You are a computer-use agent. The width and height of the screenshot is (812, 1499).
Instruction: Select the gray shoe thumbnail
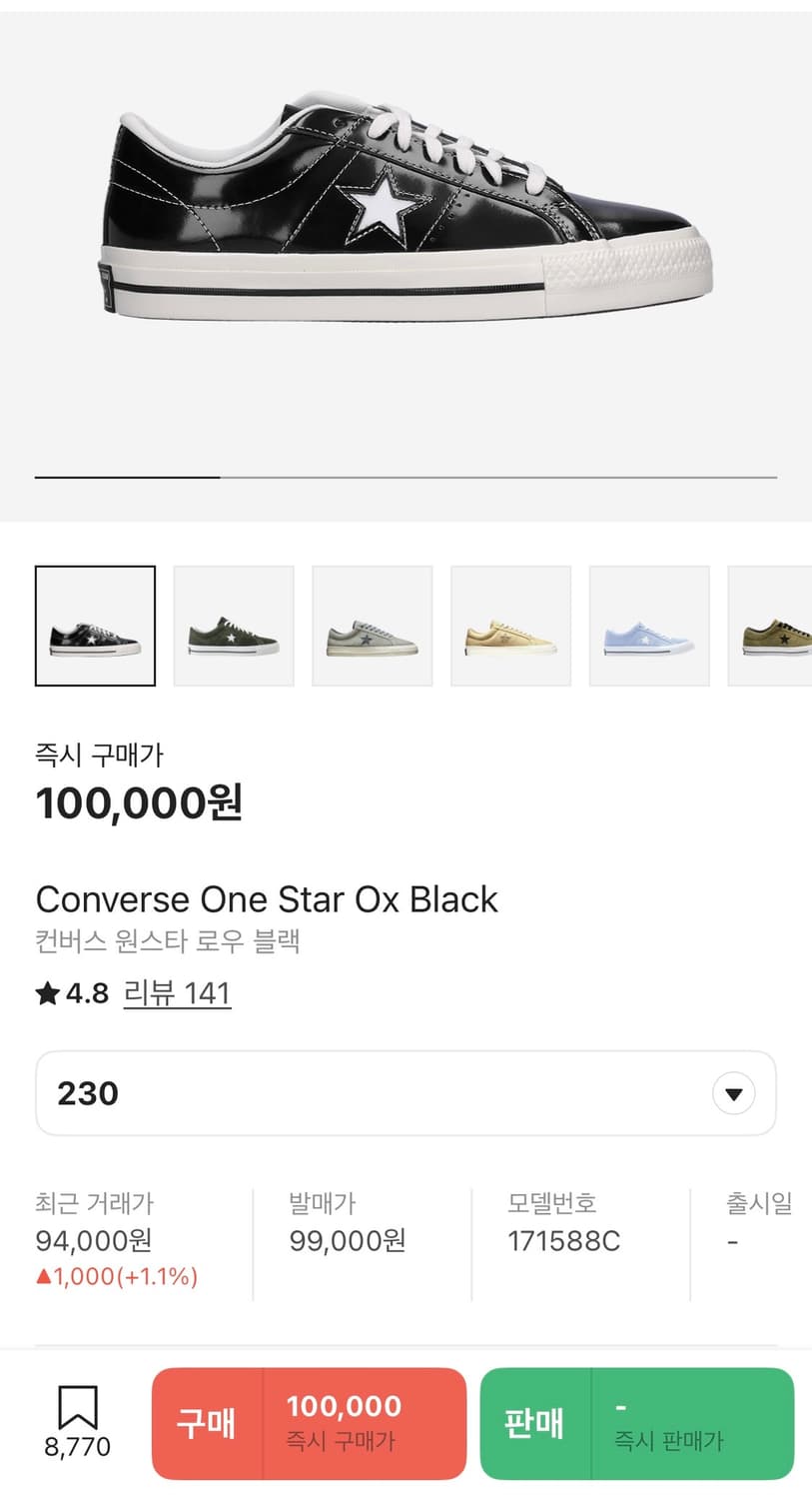tap(373, 626)
